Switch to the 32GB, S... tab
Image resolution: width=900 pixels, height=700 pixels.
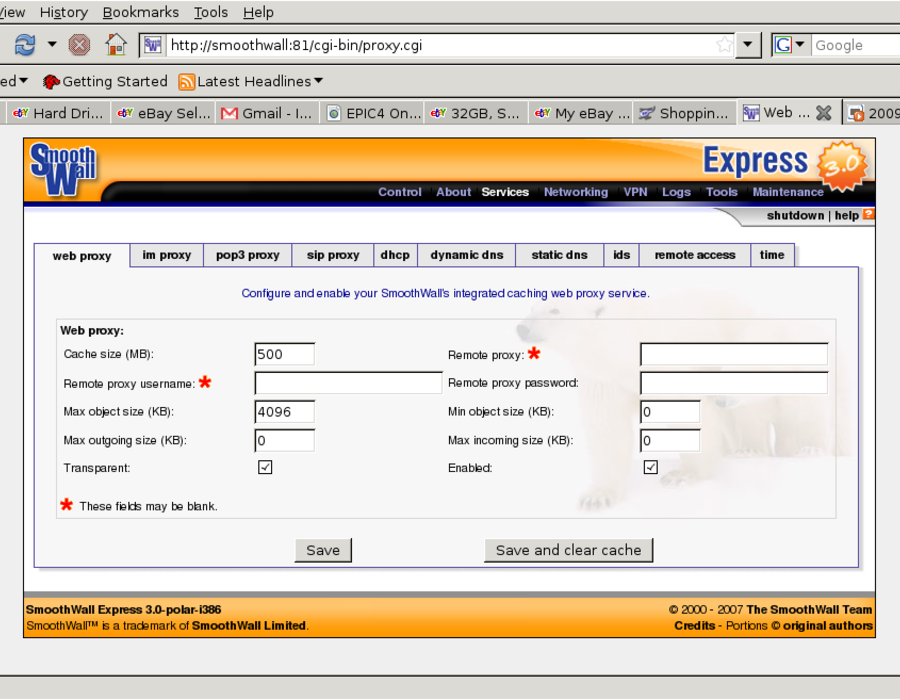click(476, 113)
